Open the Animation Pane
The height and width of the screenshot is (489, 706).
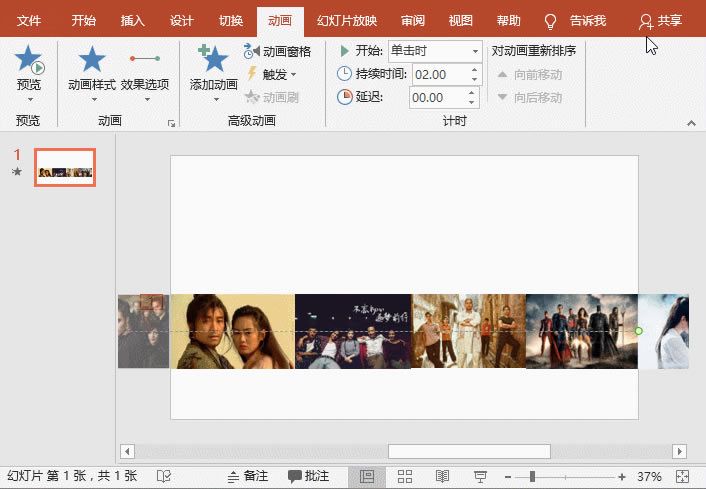click(x=278, y=51)
